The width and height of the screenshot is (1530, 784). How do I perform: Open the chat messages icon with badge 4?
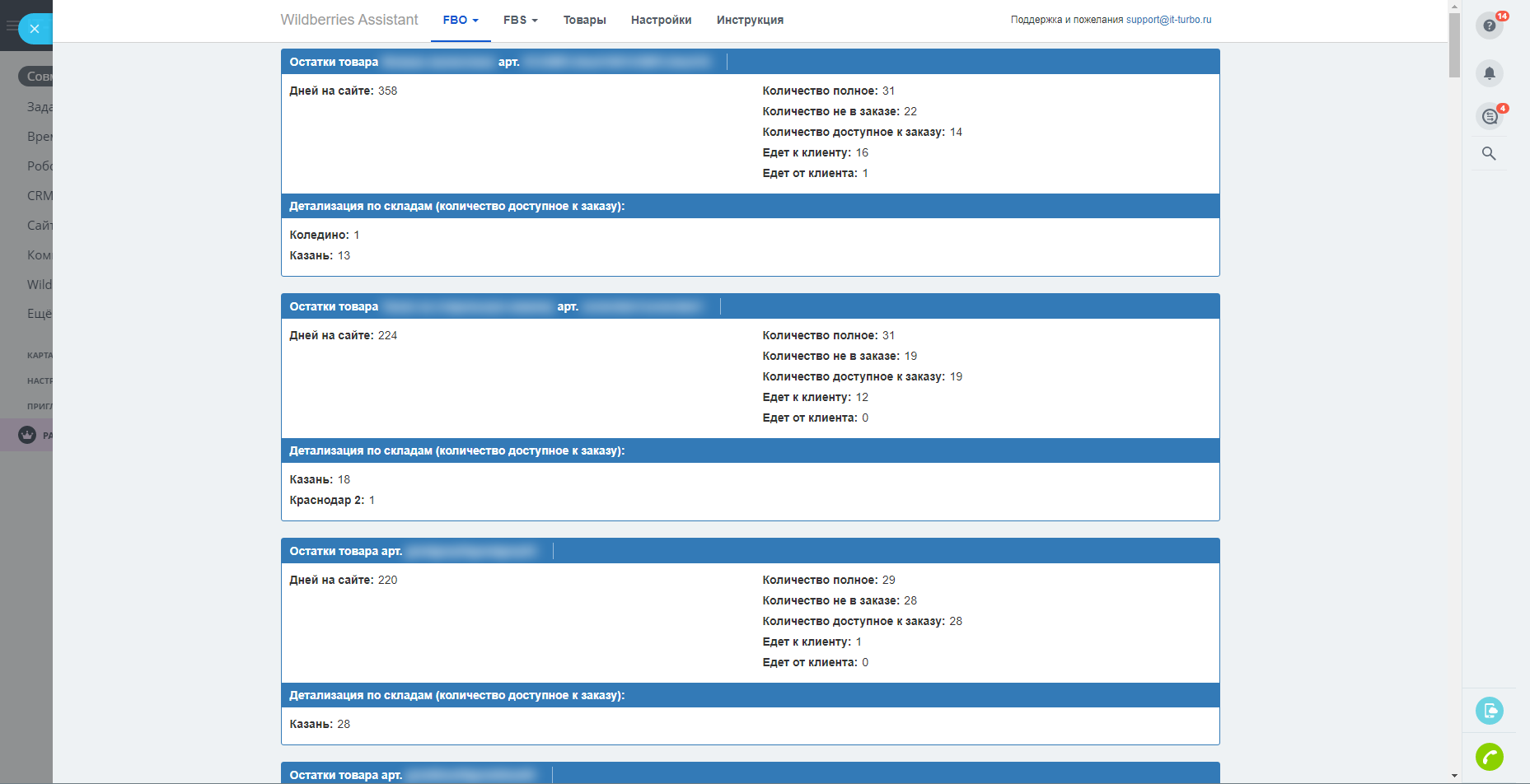coord(1489,116)
